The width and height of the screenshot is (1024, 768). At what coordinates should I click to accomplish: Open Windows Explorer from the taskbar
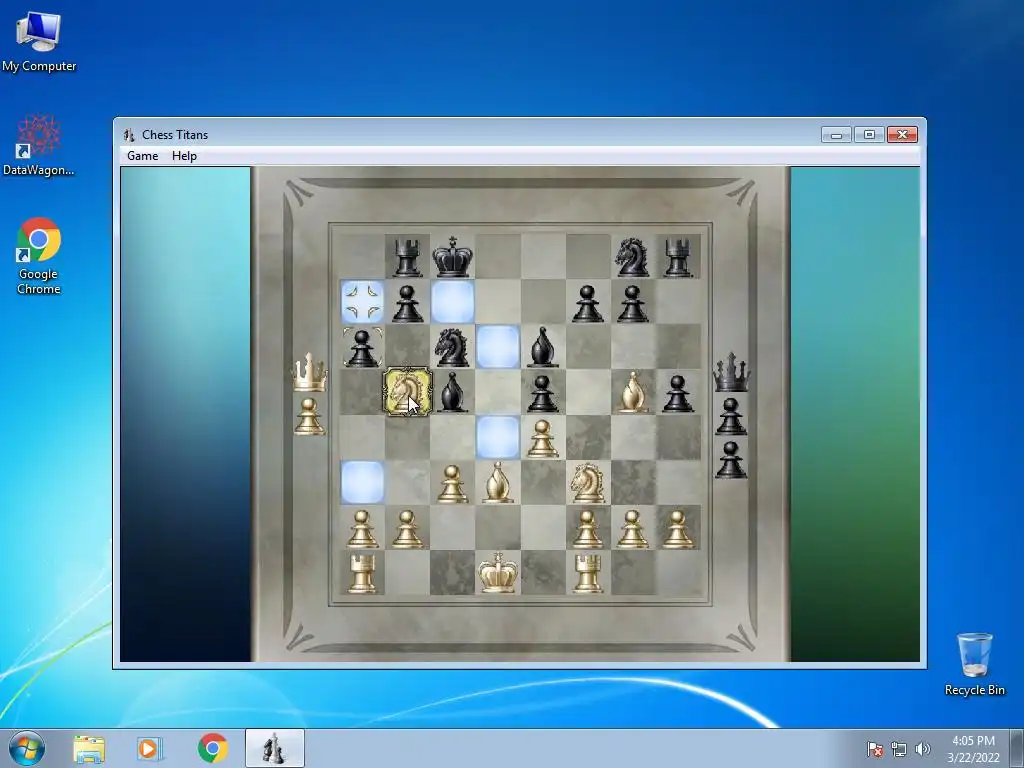click(x=89, y=748)
